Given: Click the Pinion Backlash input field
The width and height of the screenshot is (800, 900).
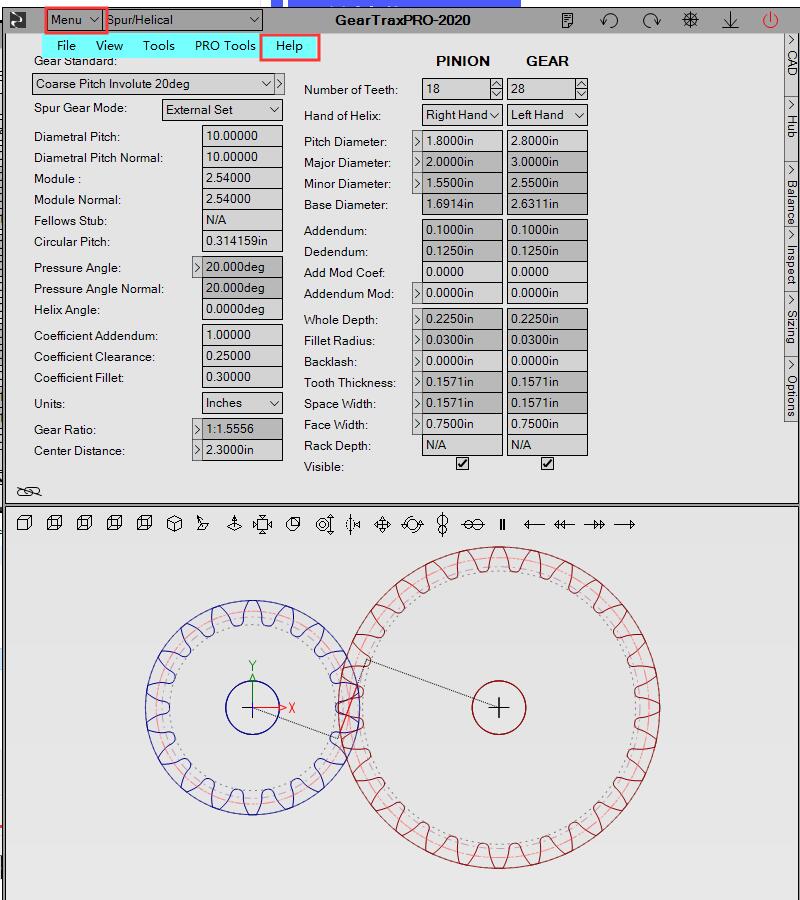Looking at the screenshot, I should [x=462, y=361].
